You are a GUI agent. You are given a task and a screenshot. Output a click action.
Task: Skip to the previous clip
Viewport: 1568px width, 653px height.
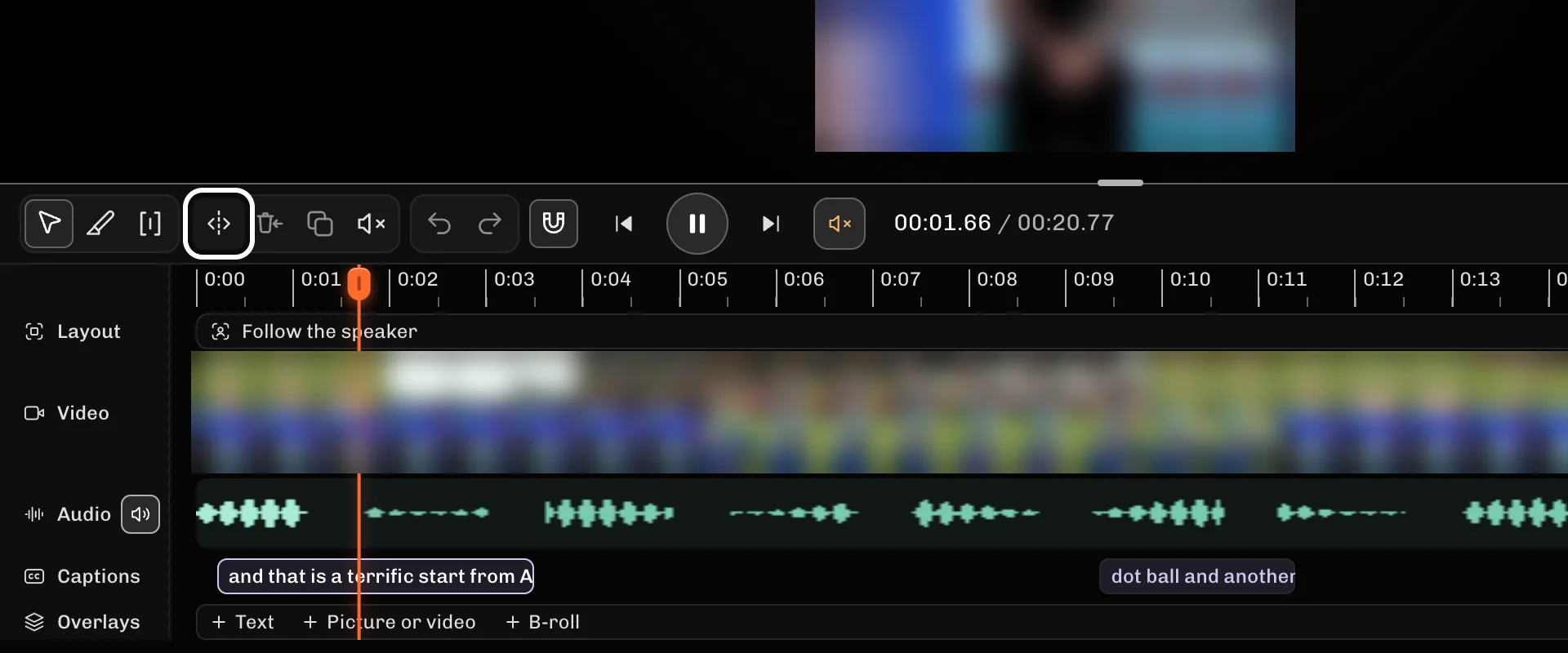click(624, 224)
